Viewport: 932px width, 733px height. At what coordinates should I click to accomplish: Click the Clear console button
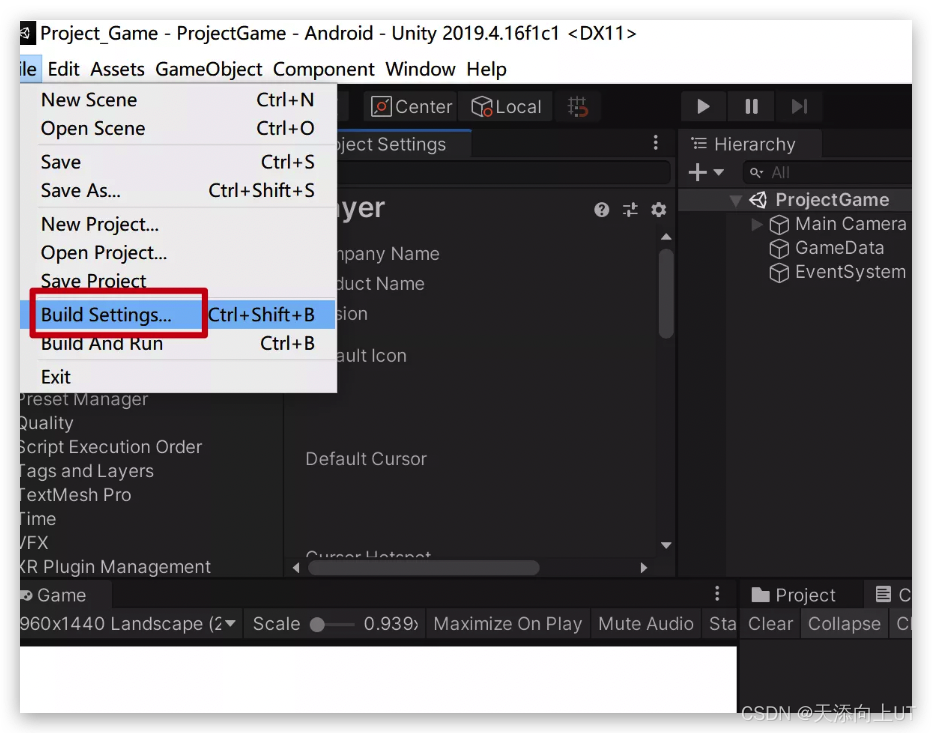pos(770,624)
